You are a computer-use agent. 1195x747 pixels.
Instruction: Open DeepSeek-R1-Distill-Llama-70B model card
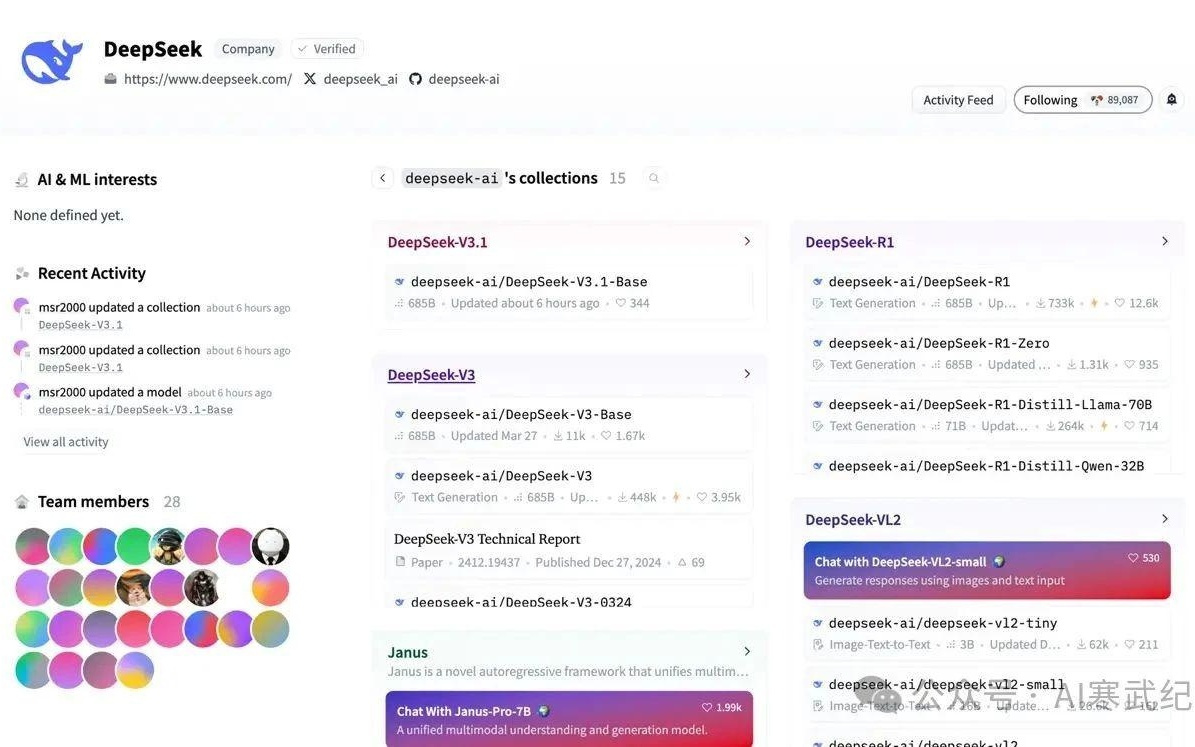[987, 415]
